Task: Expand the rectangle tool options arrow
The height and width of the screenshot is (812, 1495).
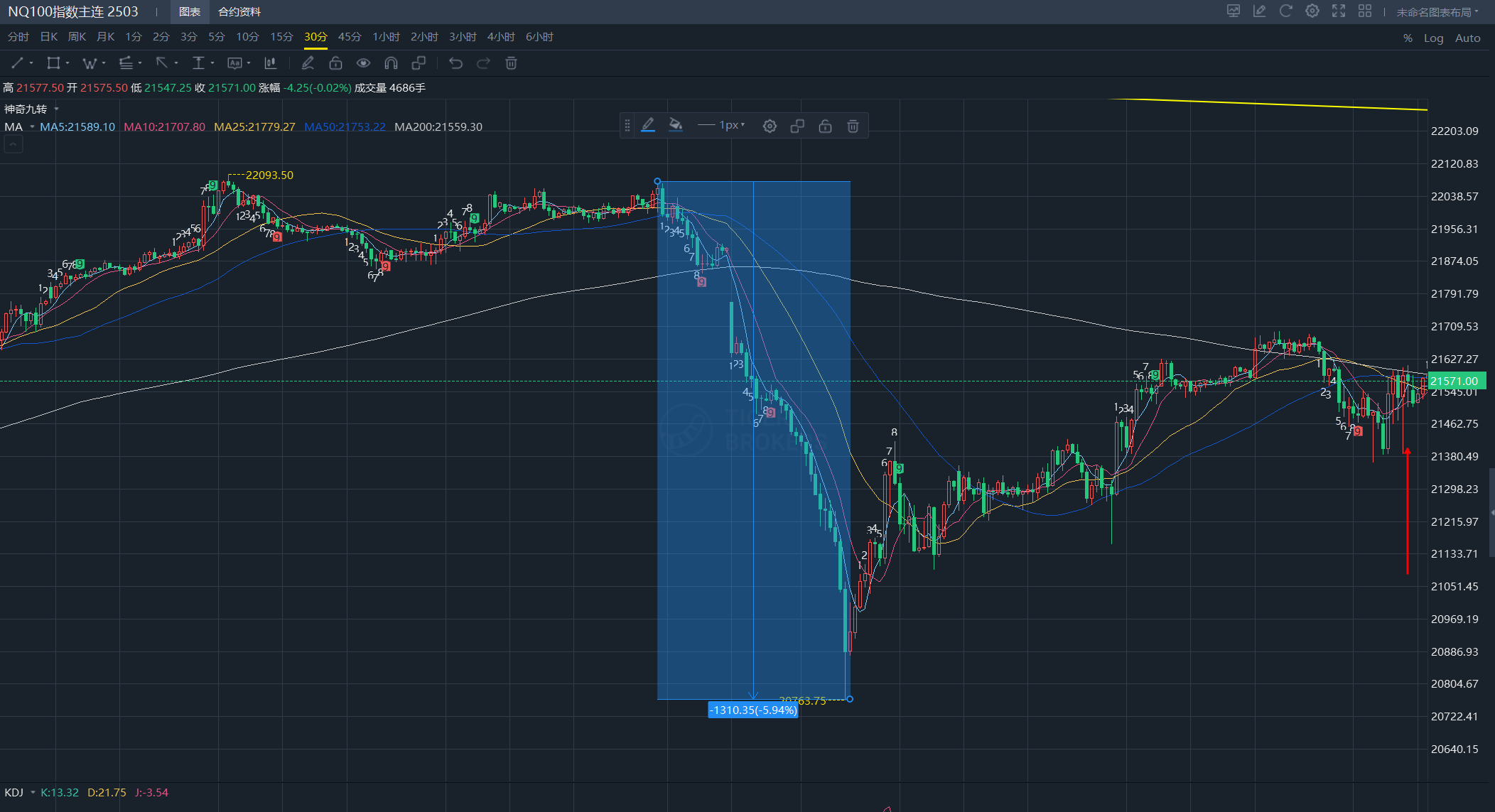Action: [68, 63]
